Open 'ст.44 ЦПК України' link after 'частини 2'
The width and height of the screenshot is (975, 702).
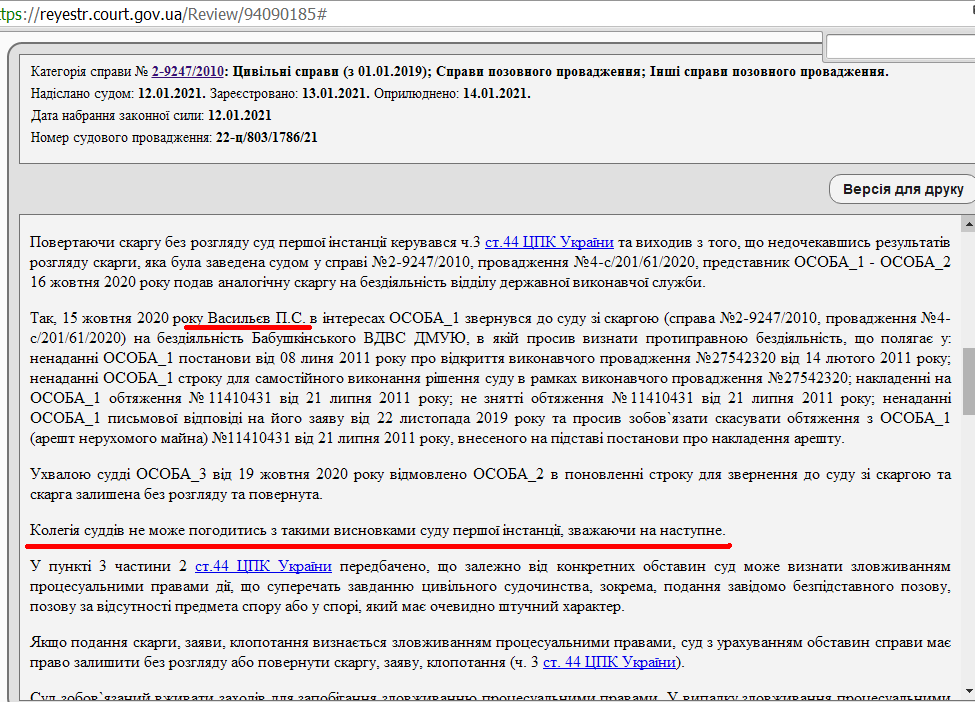click(x=263, y=567)
